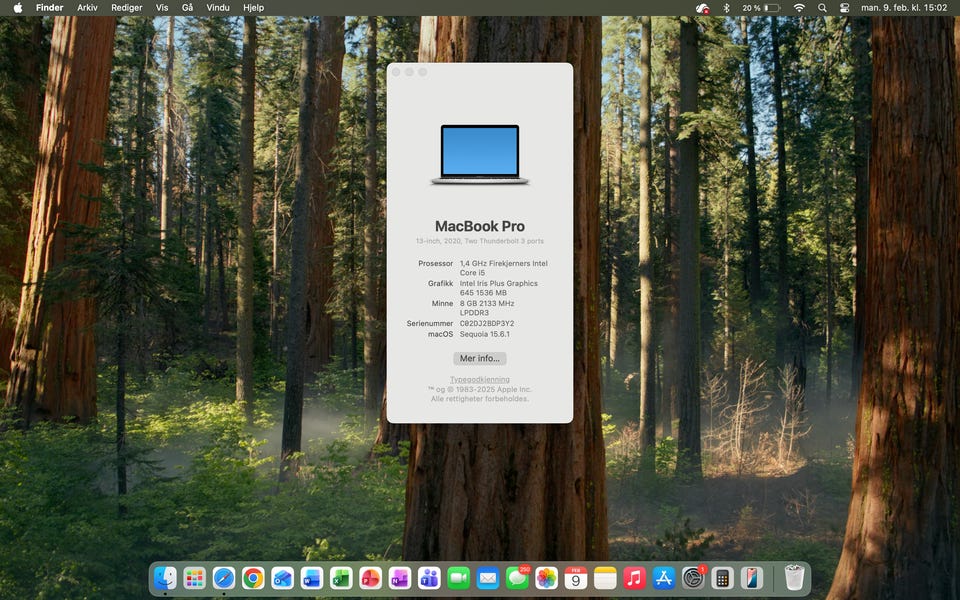Click the MacBook Pro title text
960x600 pixels.
click(x=479, y=226)
